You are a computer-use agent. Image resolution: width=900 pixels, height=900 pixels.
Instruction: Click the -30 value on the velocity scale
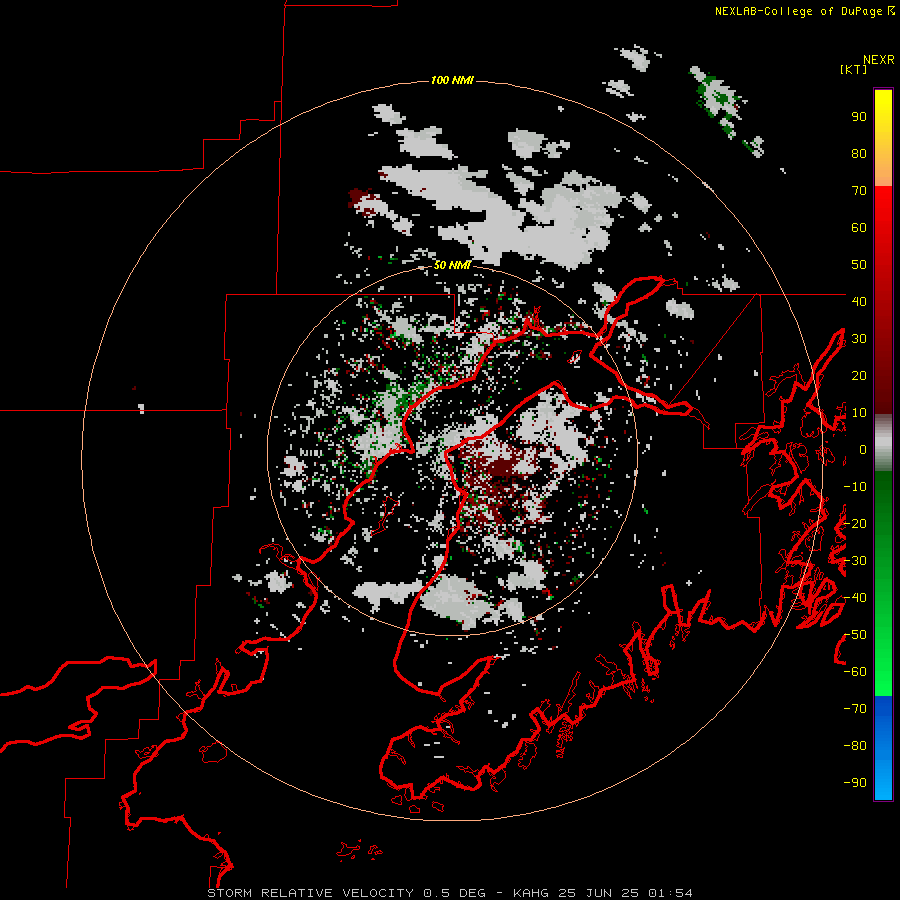click(855, 561)
